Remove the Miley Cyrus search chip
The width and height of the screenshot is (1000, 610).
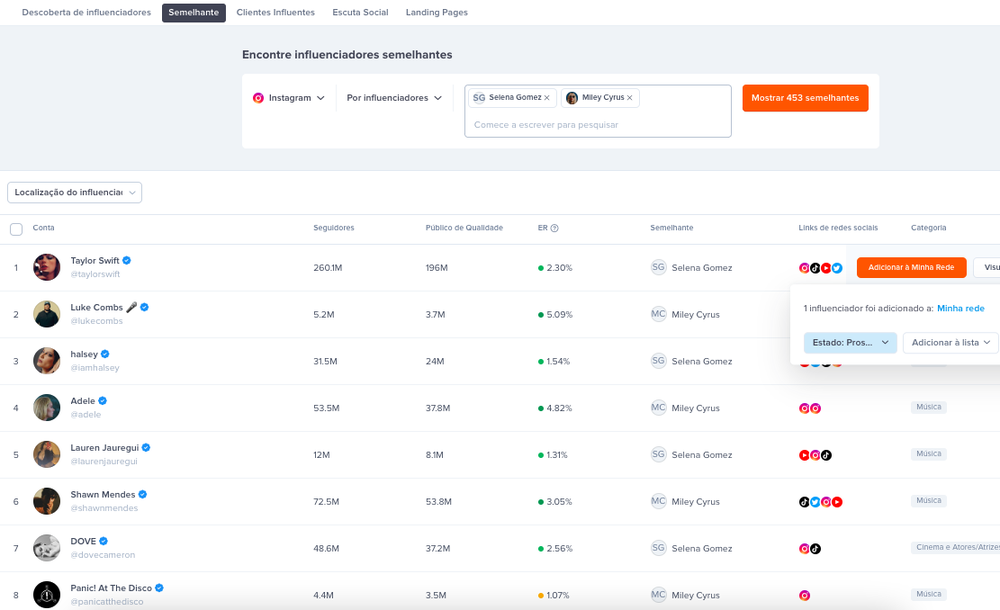629,98
